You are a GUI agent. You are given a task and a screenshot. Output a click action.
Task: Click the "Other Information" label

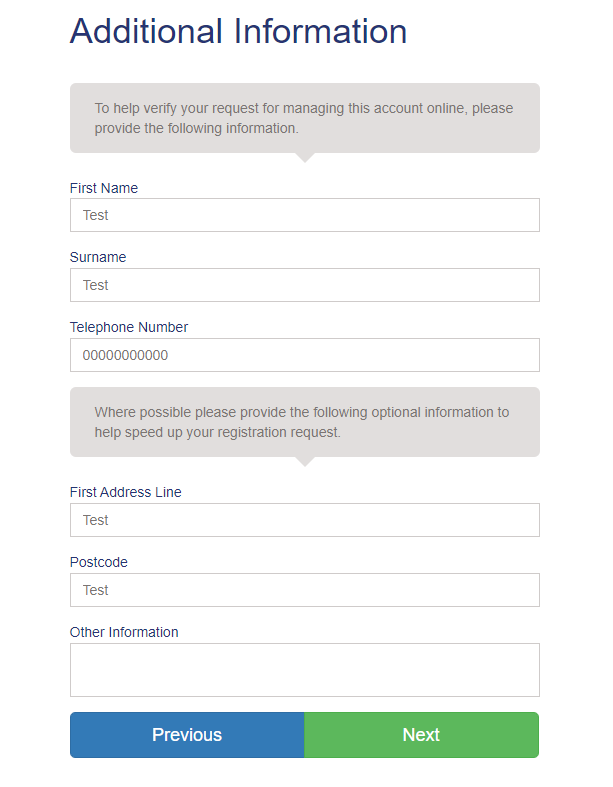pos(124,632)
